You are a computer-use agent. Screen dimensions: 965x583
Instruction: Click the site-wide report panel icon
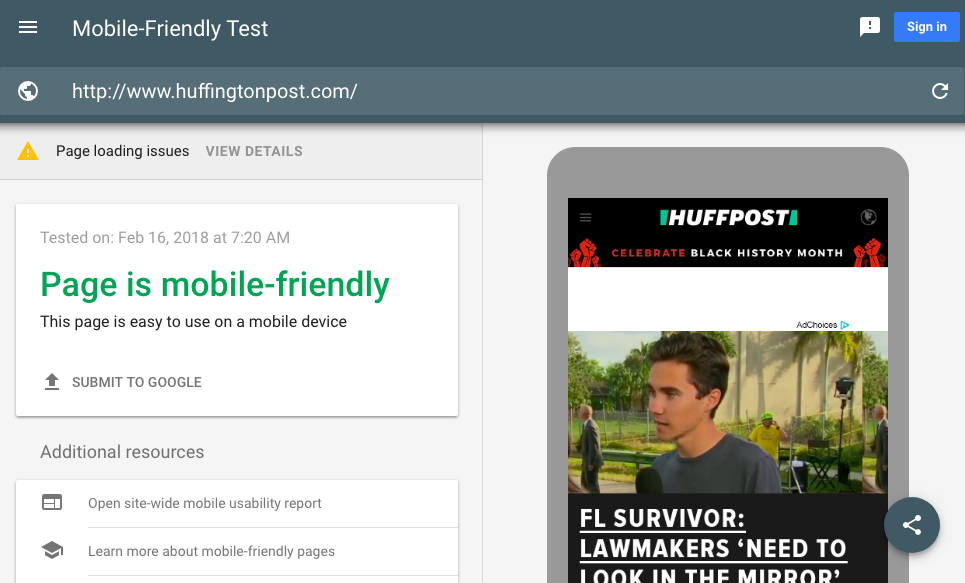tap(52, 502)
